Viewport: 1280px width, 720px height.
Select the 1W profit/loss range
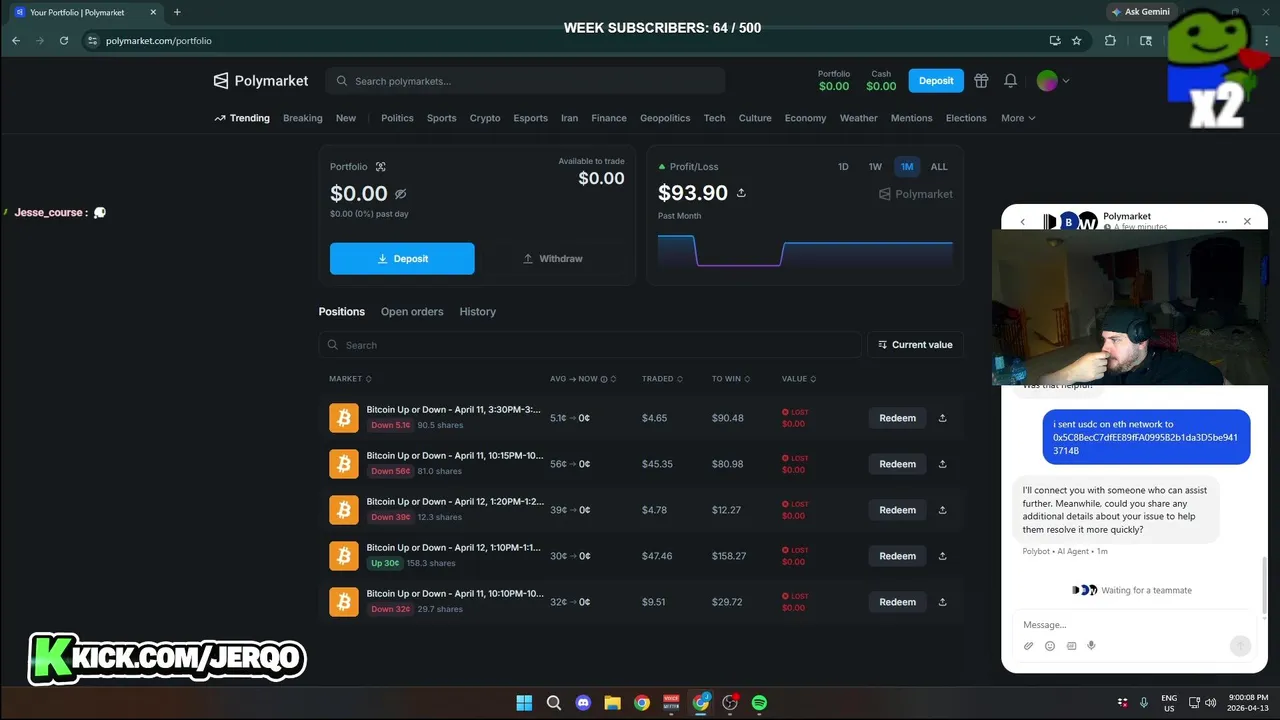[875, 167]
